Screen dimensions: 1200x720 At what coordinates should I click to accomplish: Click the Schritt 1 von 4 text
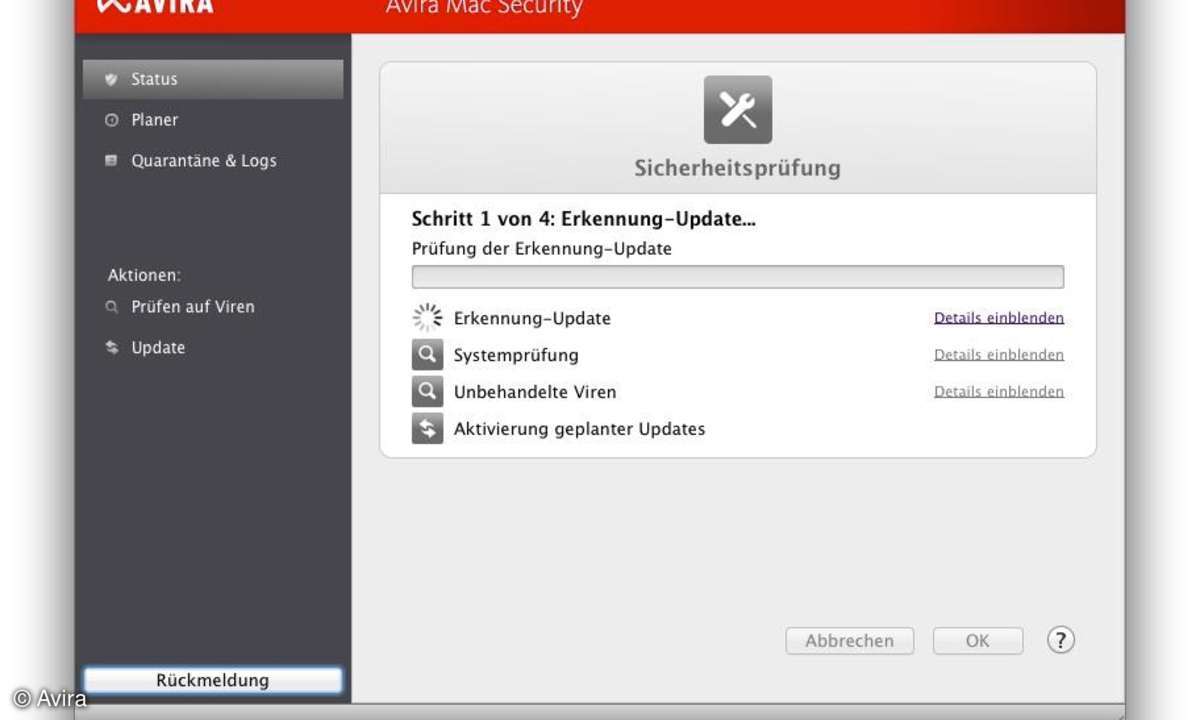point(584,219)
